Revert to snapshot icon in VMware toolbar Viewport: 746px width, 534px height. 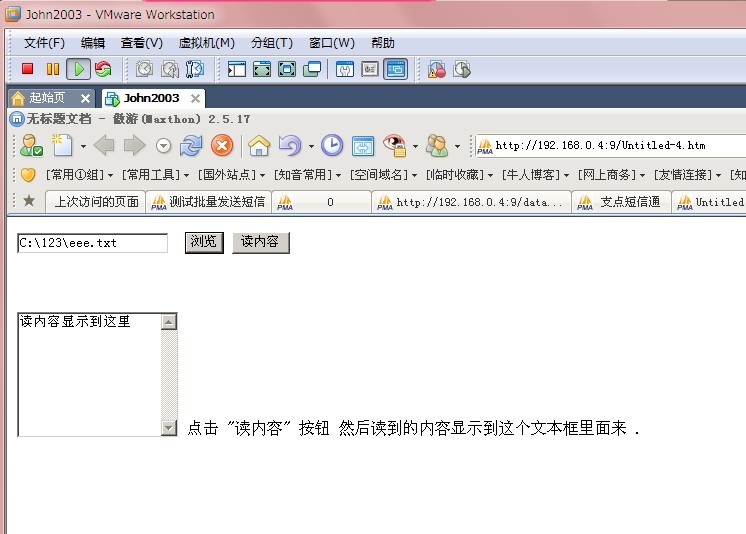[x=170, y=69]
